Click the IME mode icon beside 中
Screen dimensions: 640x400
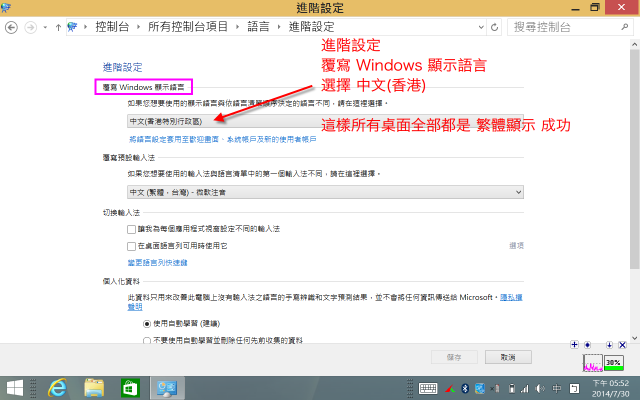574,388
